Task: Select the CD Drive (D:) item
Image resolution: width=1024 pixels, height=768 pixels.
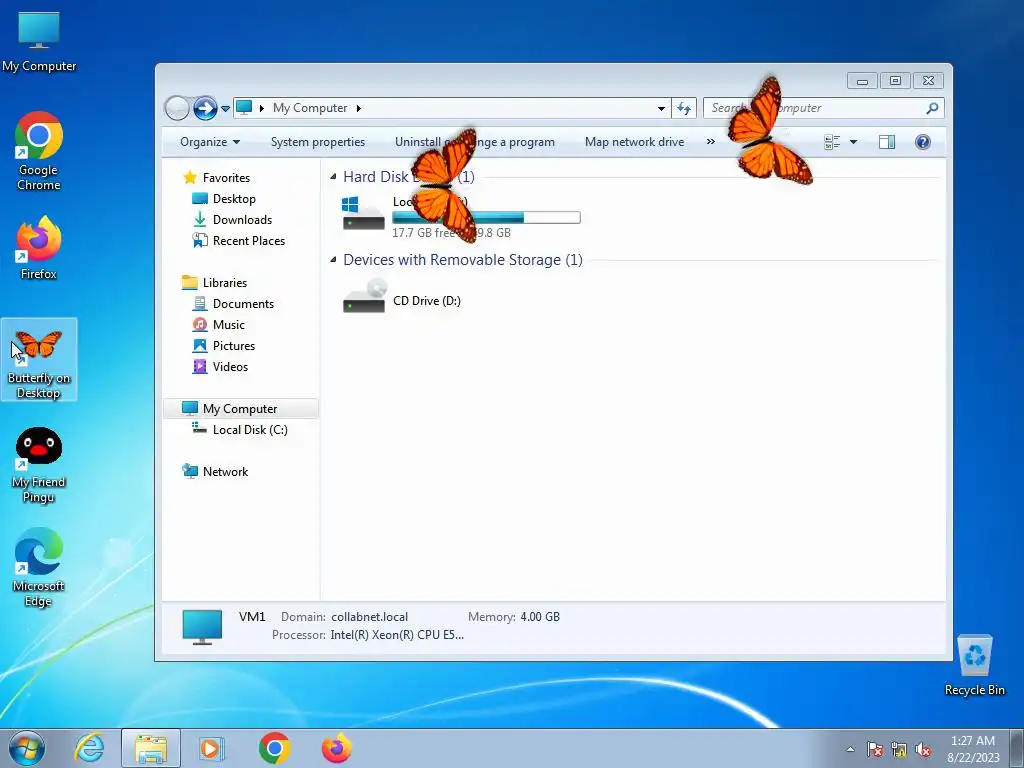Action: [402, 297]
